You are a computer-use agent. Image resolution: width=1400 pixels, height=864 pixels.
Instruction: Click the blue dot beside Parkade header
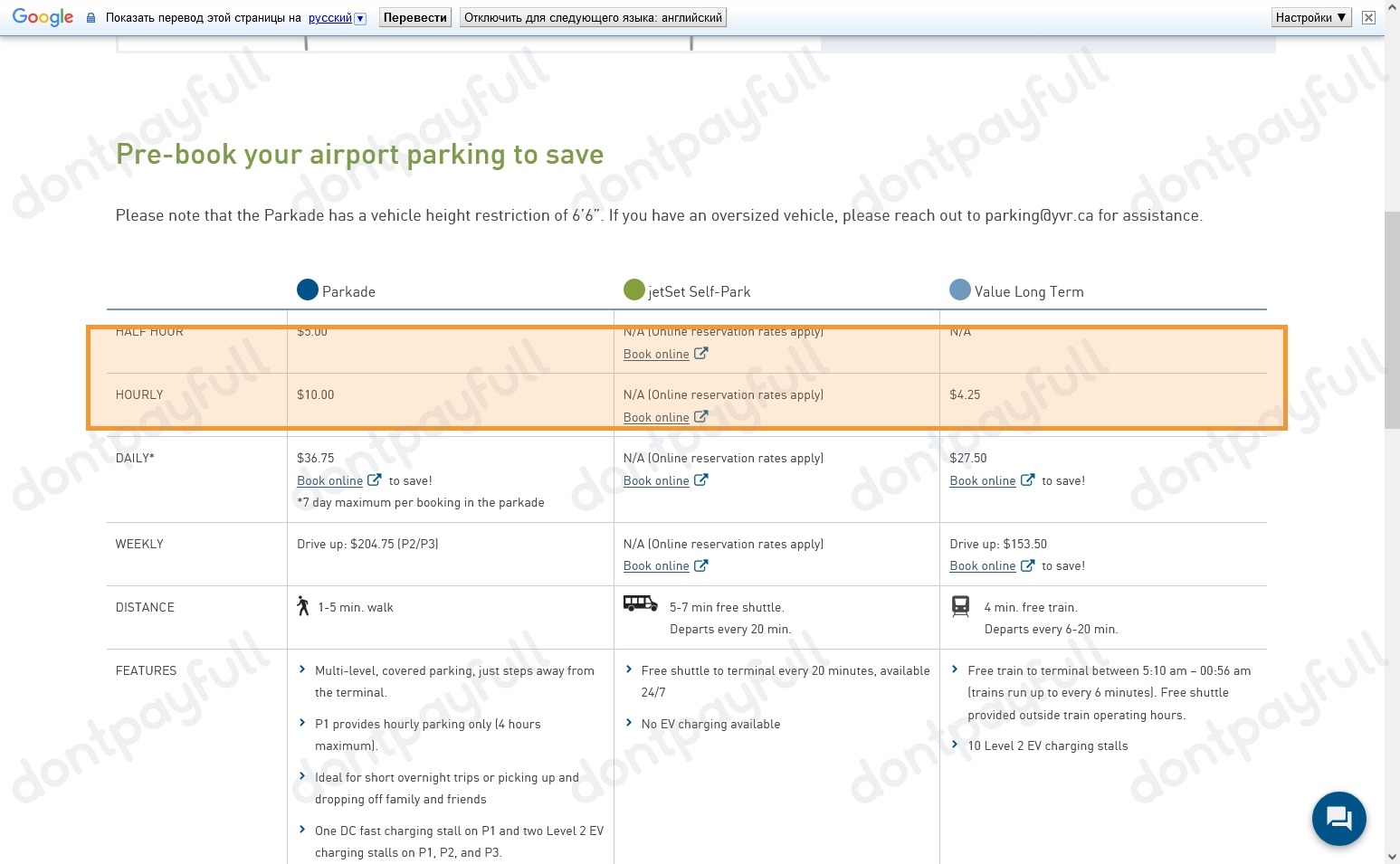coord(309,290)
